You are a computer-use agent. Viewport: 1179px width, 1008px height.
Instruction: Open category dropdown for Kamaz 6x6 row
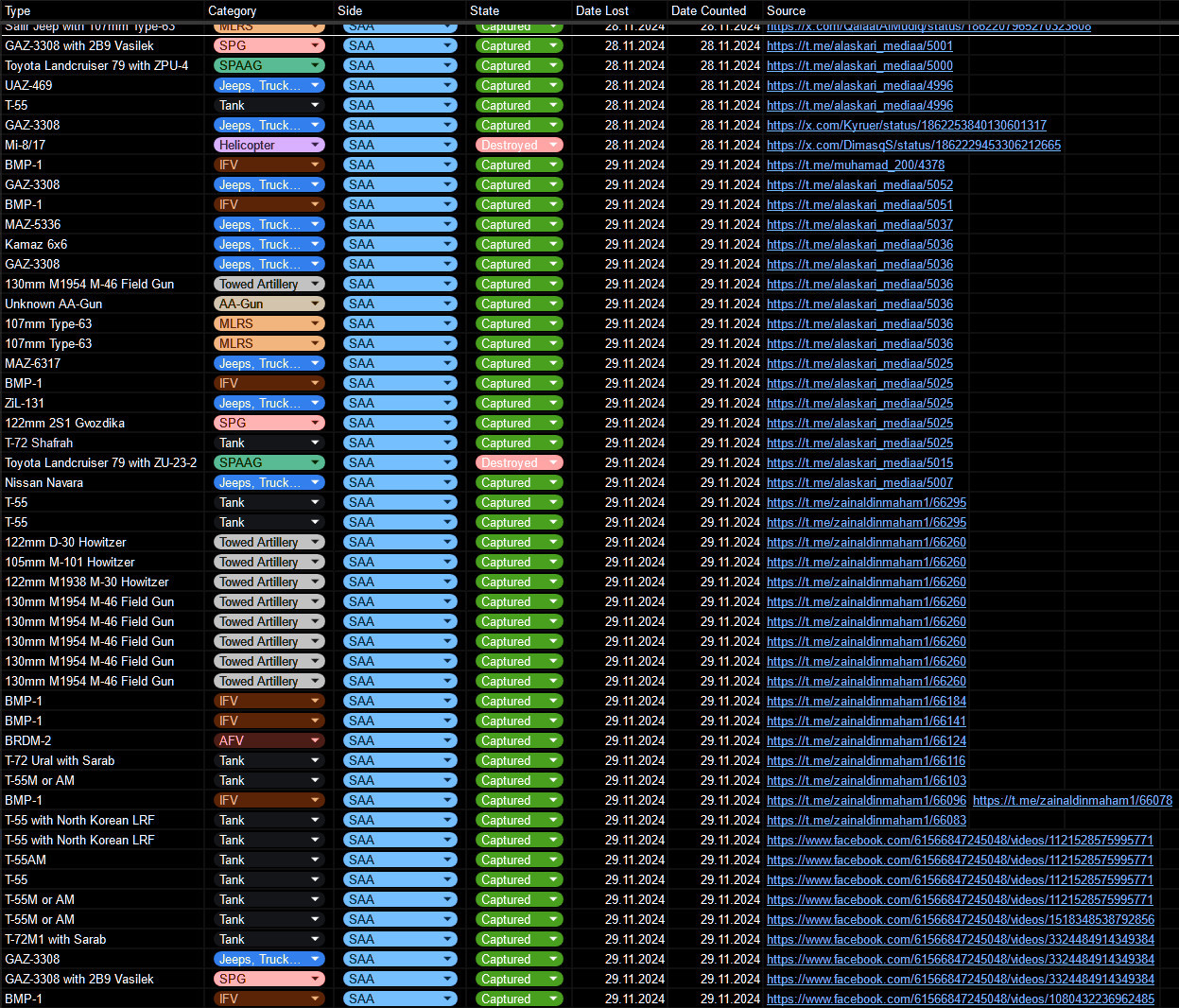tap(269, 244)
